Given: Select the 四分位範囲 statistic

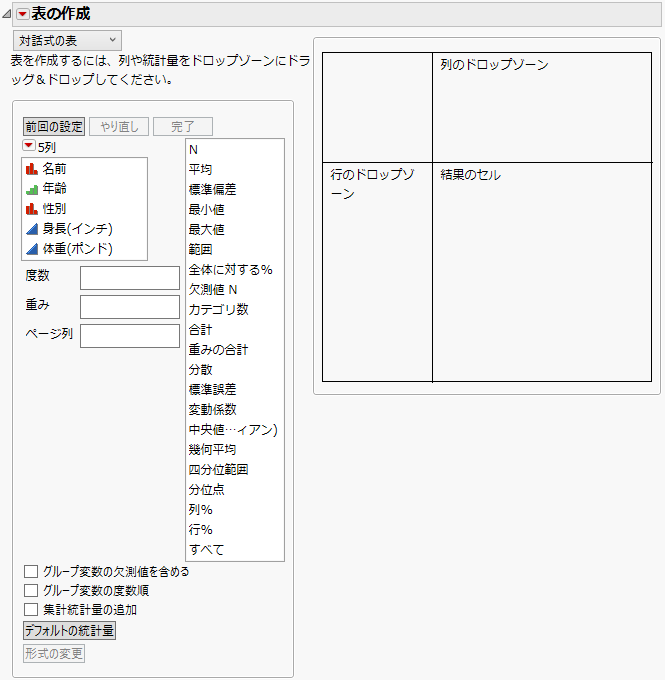Looking at the screenshot, I should click(235, 470).
